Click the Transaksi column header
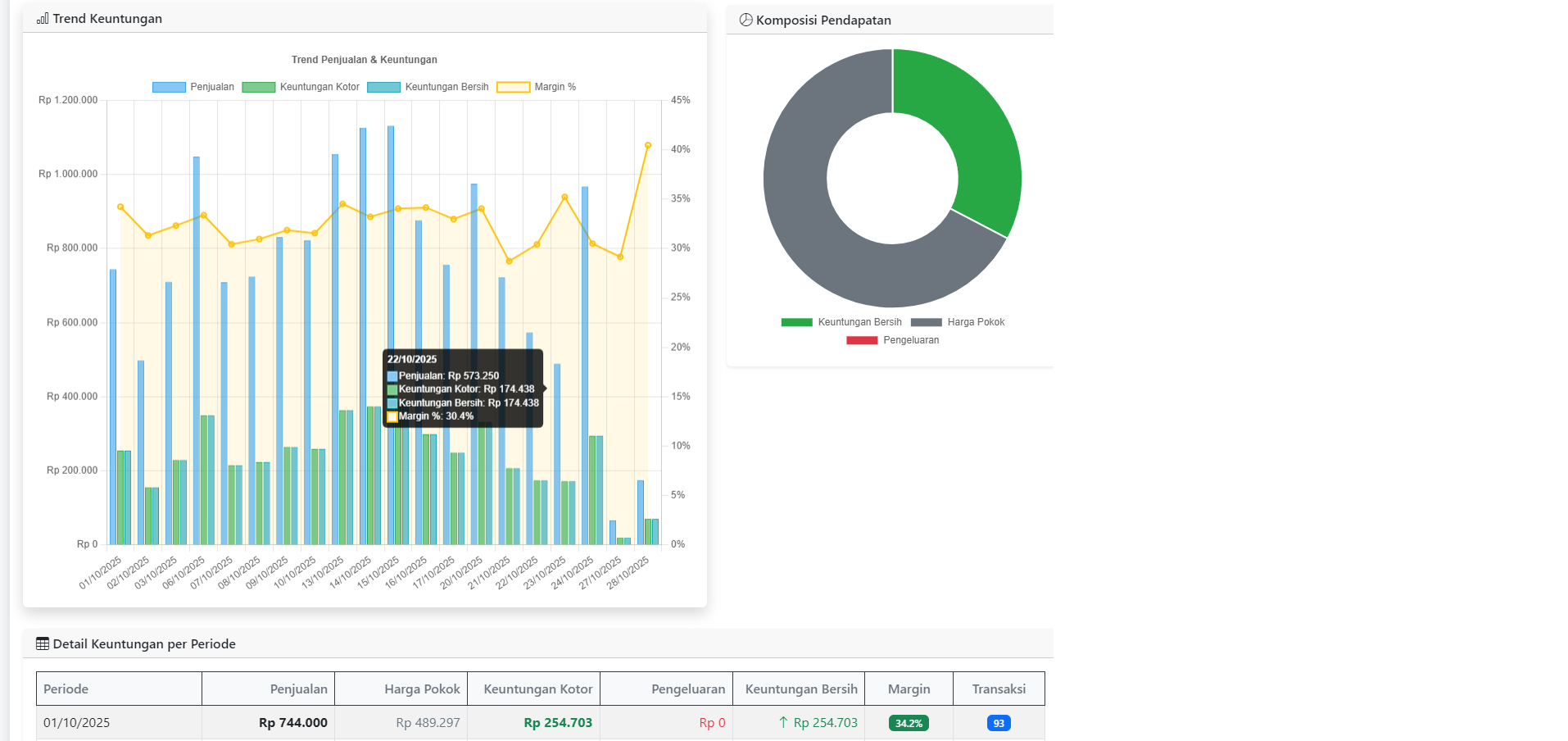Screen dimensions: 1568x741 (x=999, y=689)
